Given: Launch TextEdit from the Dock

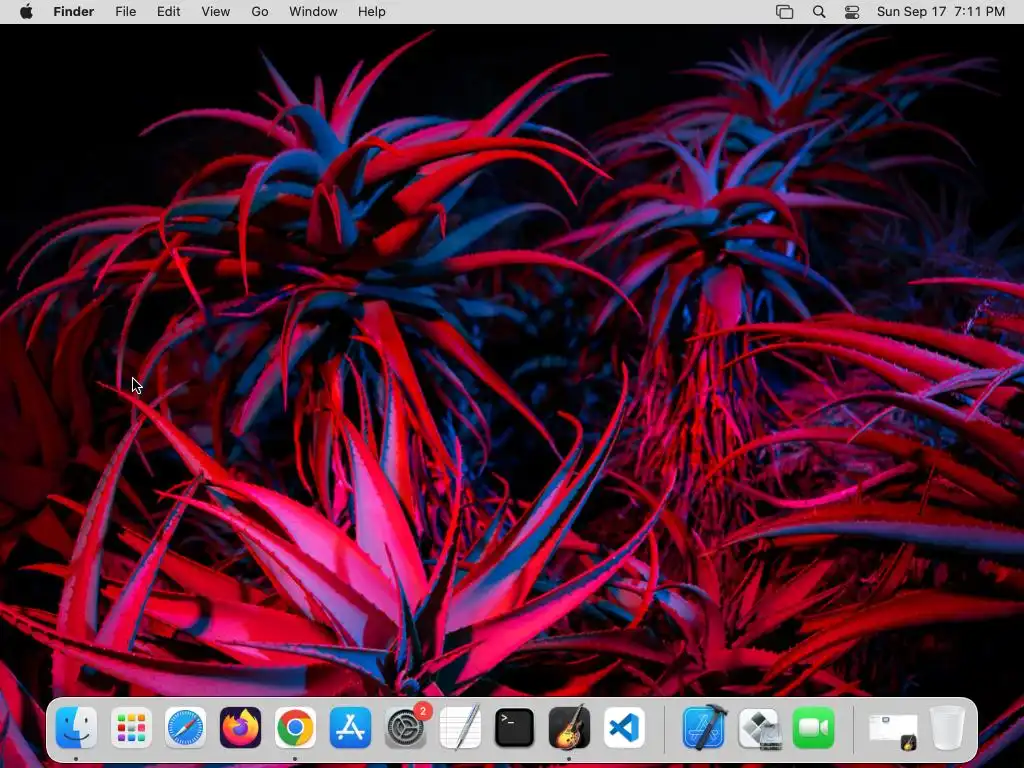Looking at the screenshot, I should (460, 728).
